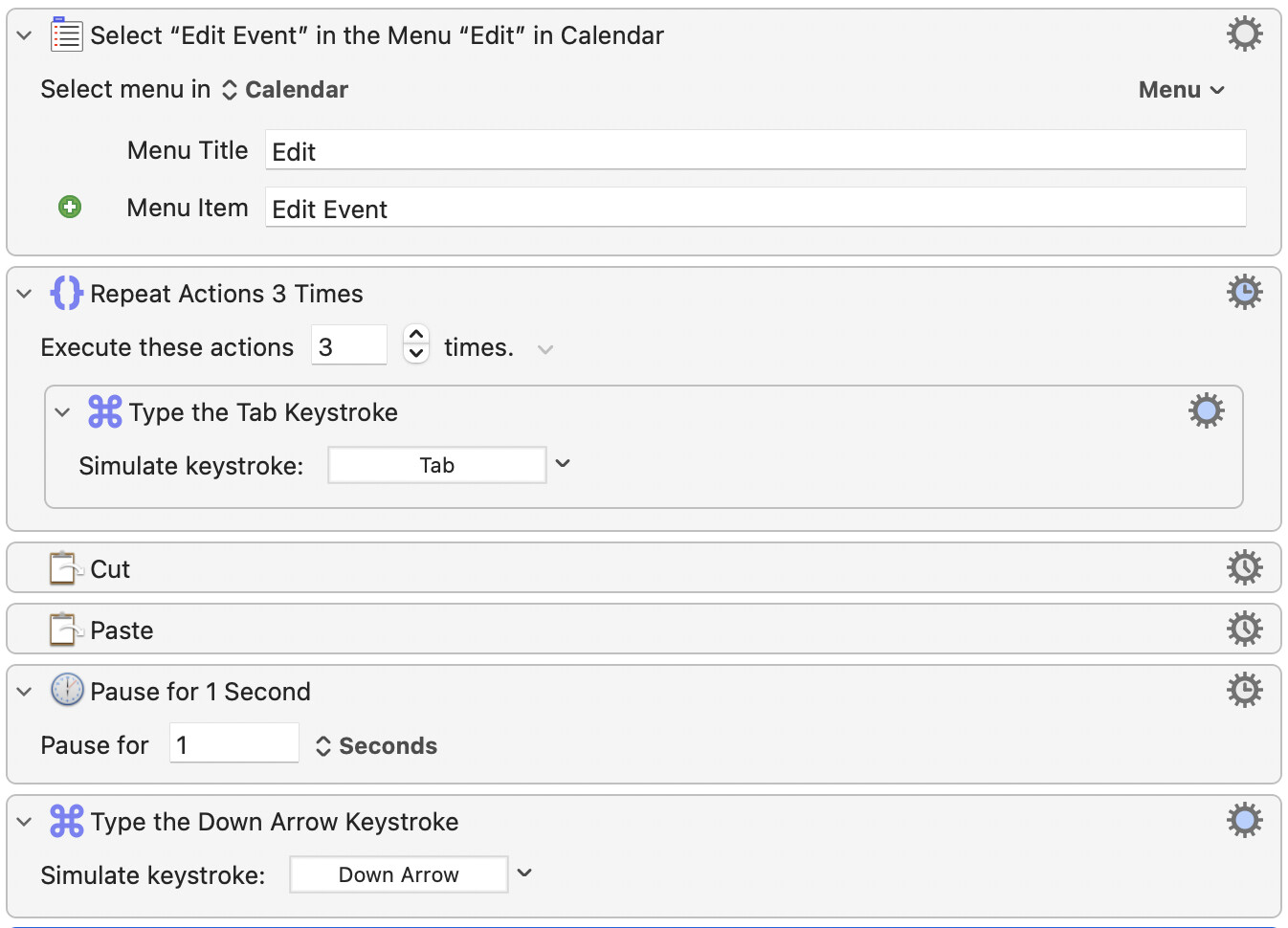The width and height of the screenshot is (1288, 928).
Task: Click the Down Arrow keystroke field
Action: [398, 874]
